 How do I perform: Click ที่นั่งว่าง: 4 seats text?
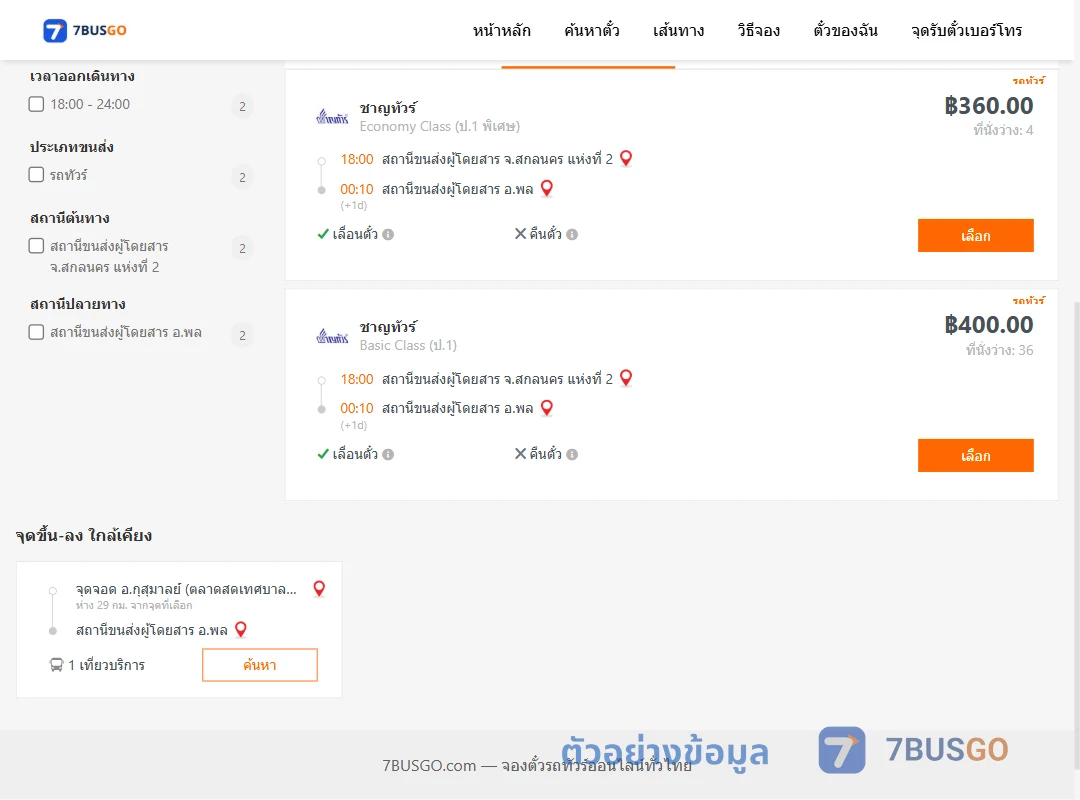click(1003, 130)
